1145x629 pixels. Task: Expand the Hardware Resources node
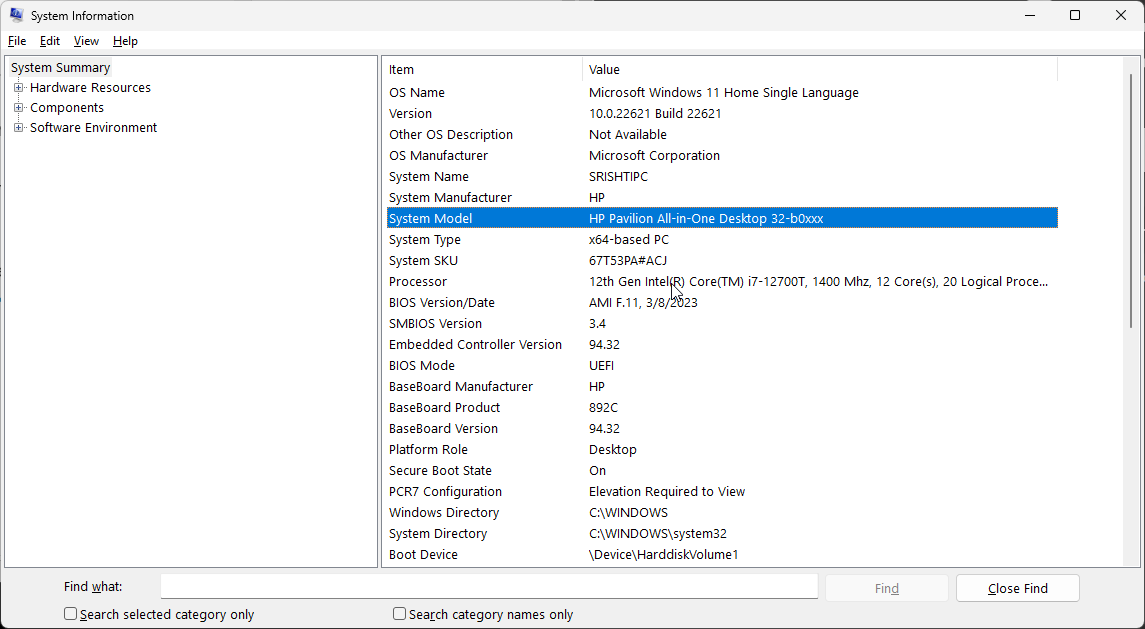(x=18, y=88)
